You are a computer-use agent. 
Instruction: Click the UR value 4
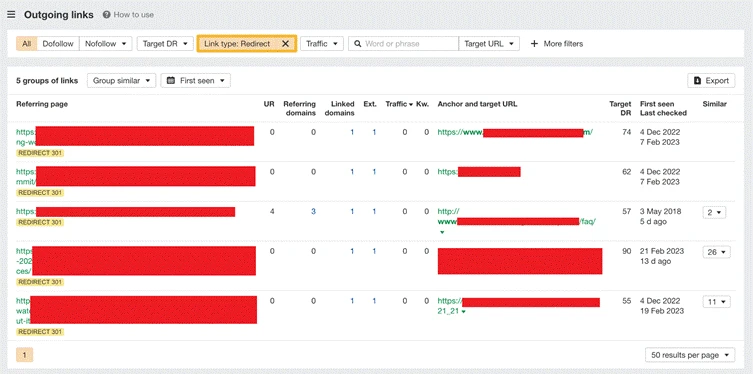coord(272,211)
